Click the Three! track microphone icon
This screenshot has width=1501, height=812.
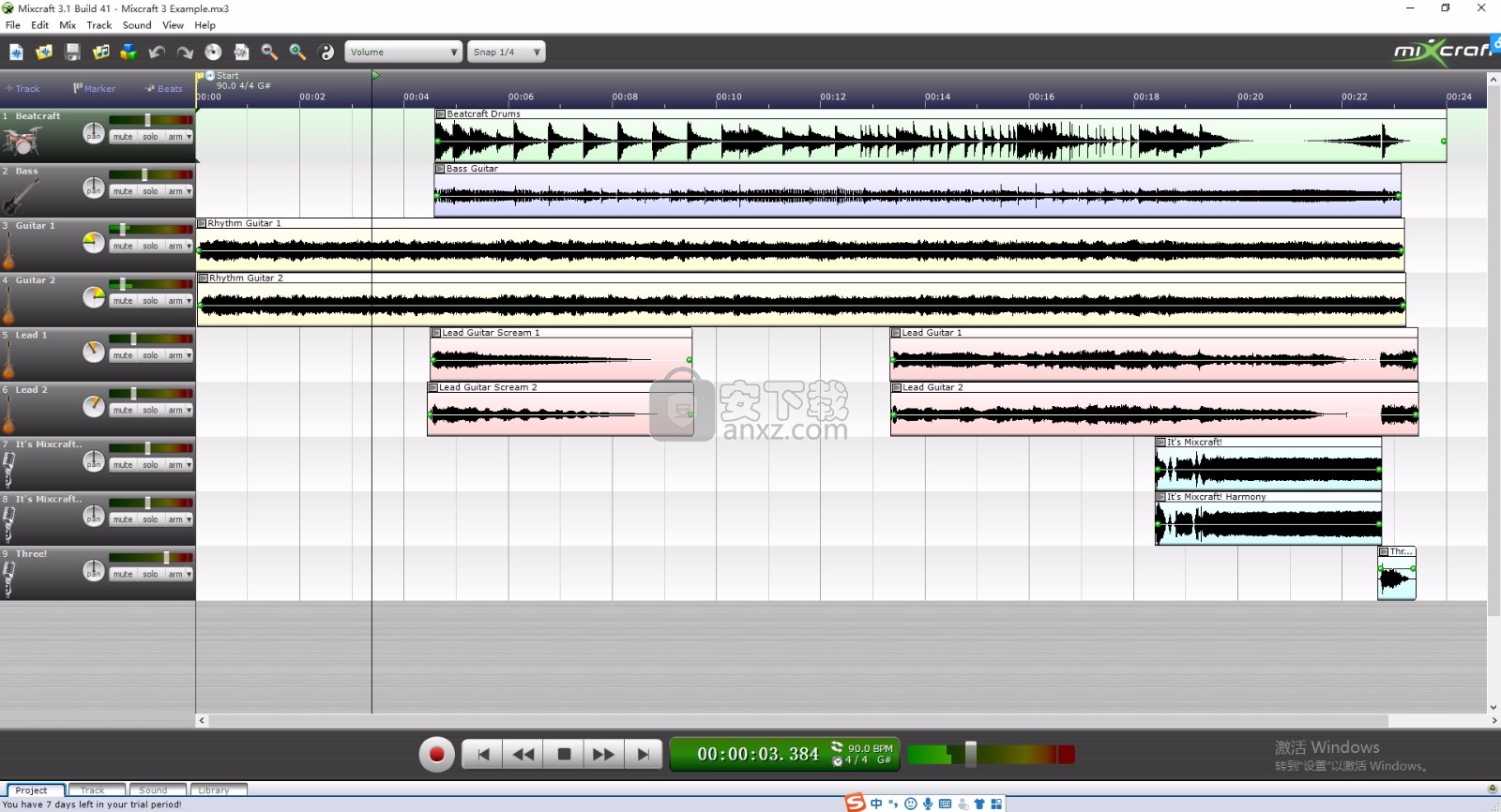8,579
